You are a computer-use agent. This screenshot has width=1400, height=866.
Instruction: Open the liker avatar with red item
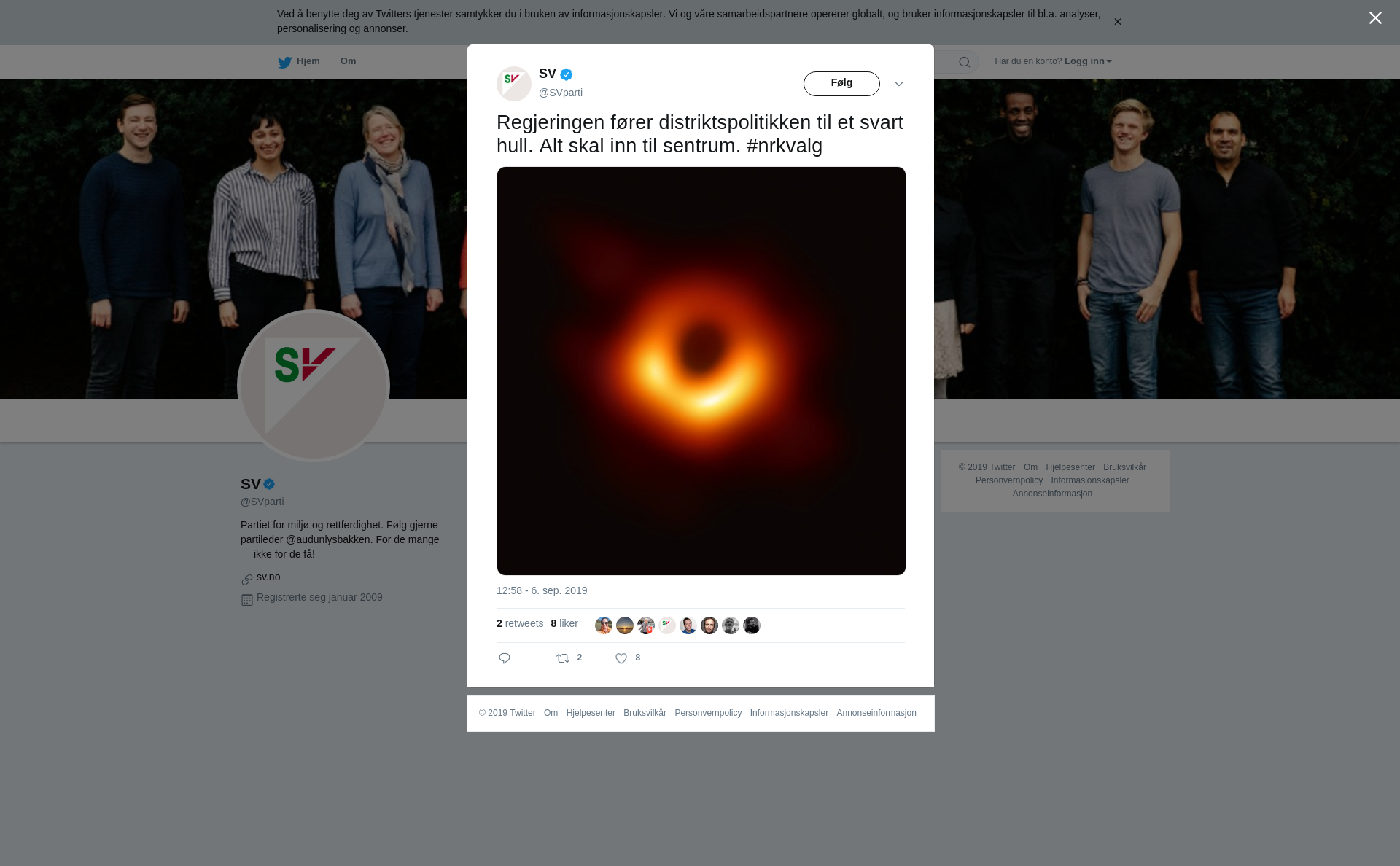point(646,625)
